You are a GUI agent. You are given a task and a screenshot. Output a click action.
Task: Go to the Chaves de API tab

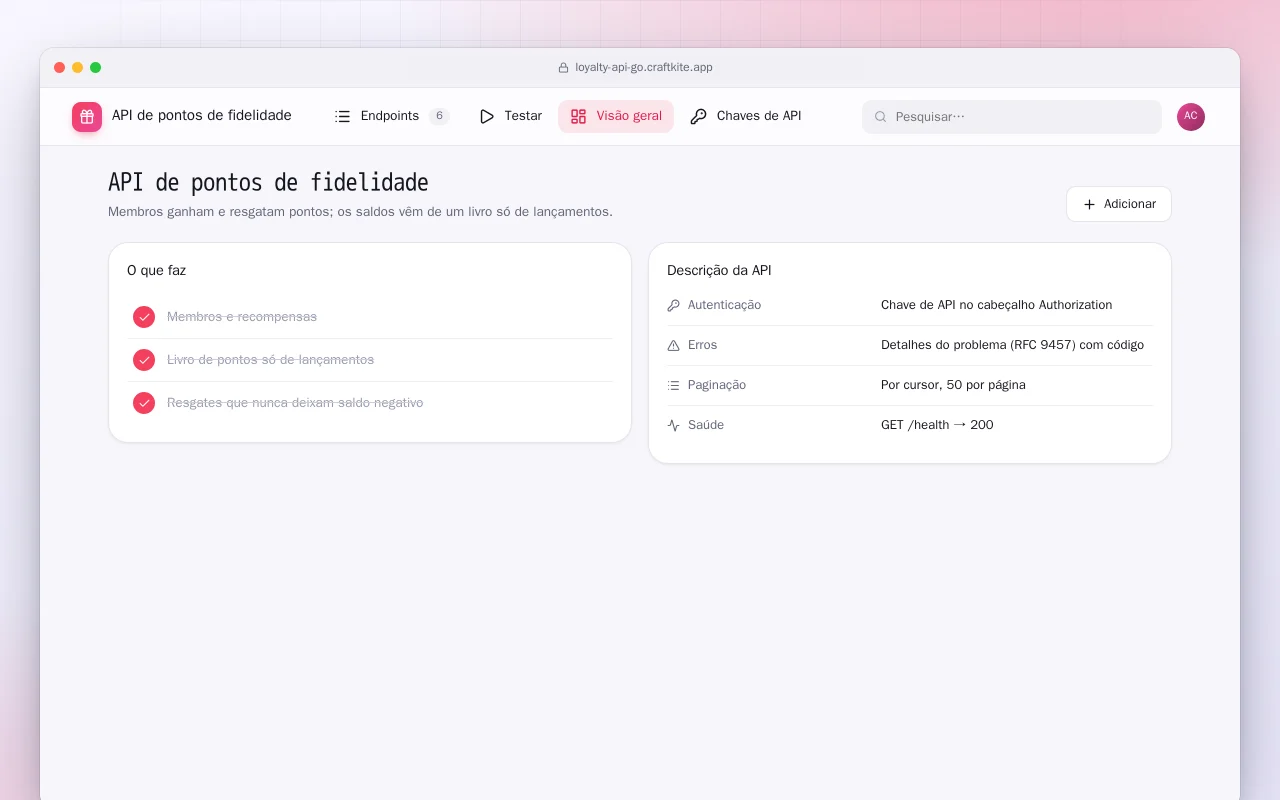click(746, 116)
